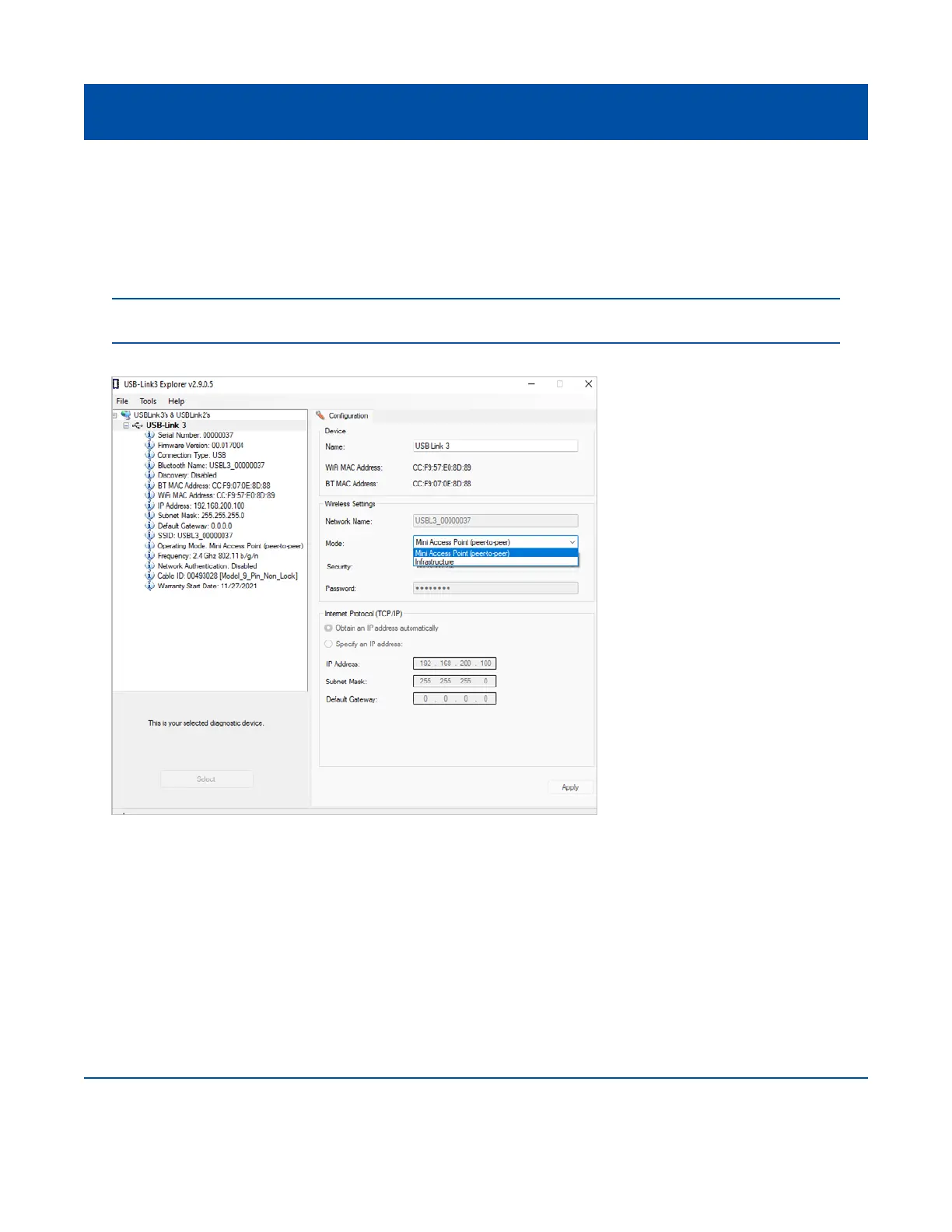Open the Mode combo box dropdown arrow
952x1232 pixels.
(572, 542)
